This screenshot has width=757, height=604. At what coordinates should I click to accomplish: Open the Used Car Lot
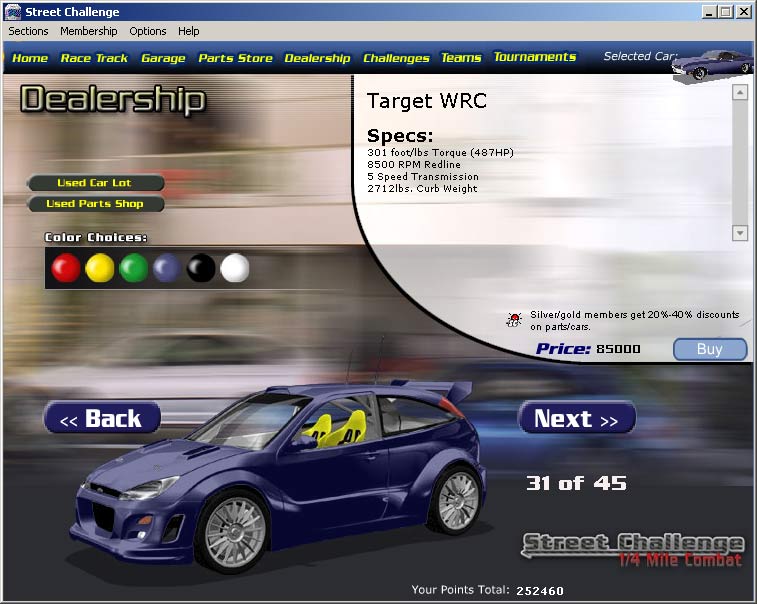[x=96, y=183]
